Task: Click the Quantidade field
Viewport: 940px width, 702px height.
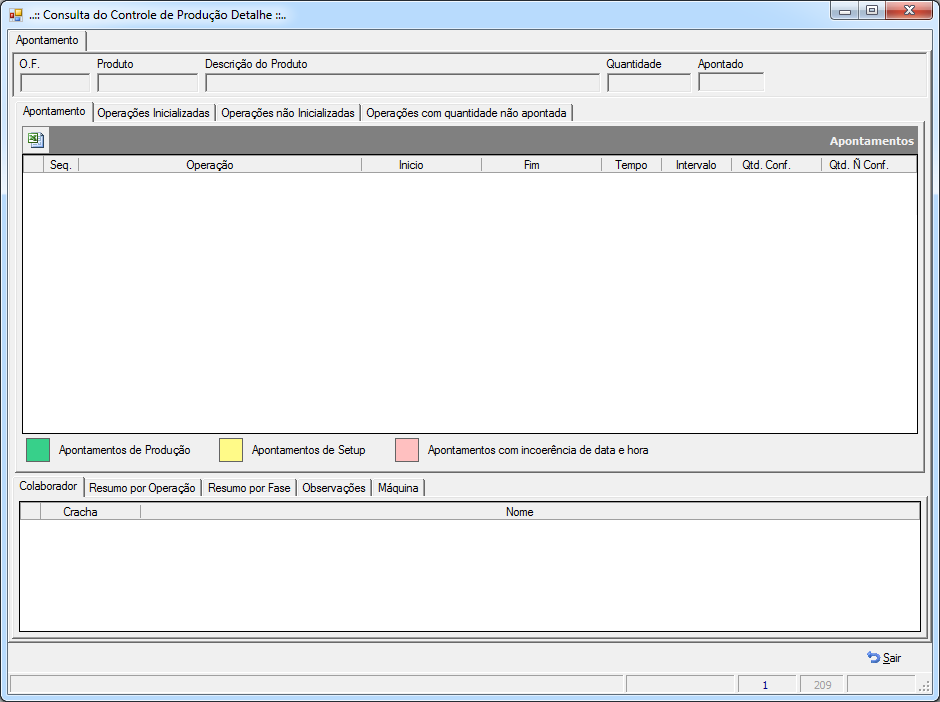Action: pos(649,83)
